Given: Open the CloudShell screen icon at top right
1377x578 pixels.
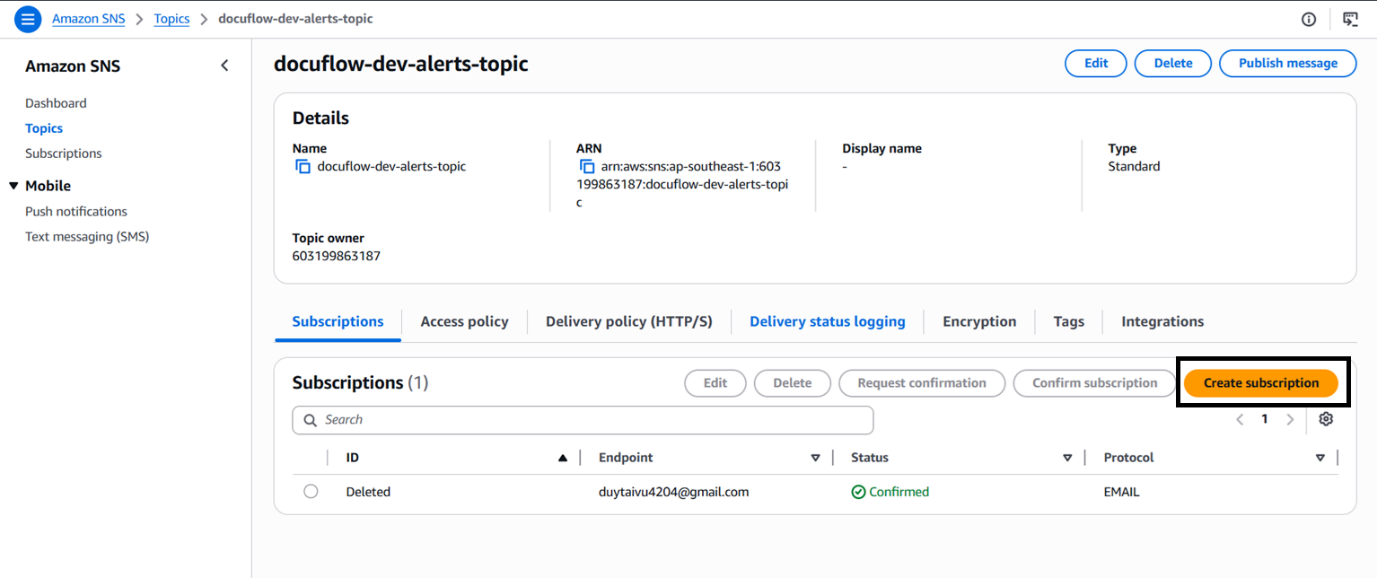Looking at the screenshot, I should pos(1350,19).
